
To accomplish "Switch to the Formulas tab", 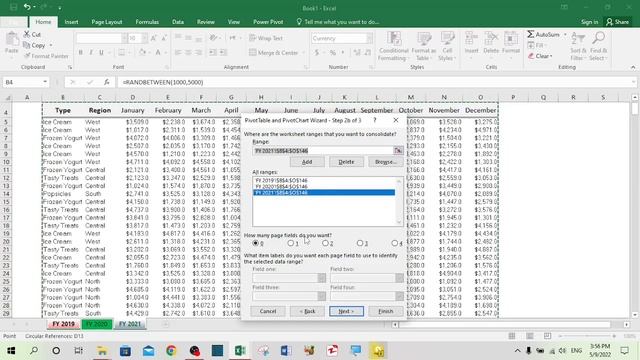I will point(147,22).
